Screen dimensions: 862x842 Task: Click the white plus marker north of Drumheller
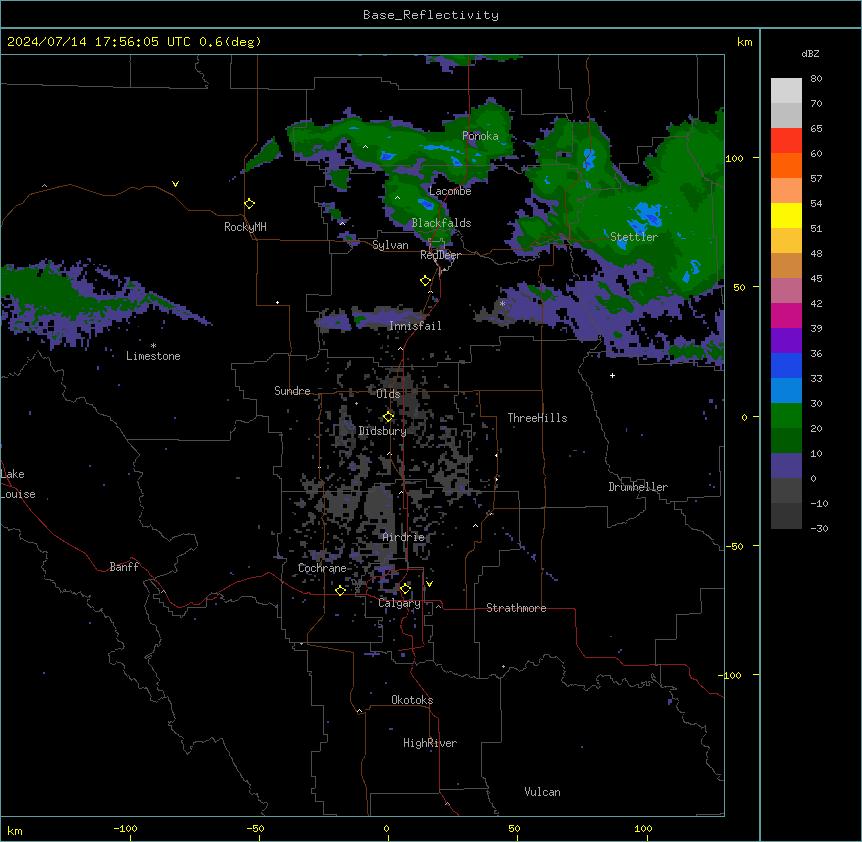point(612,375)
